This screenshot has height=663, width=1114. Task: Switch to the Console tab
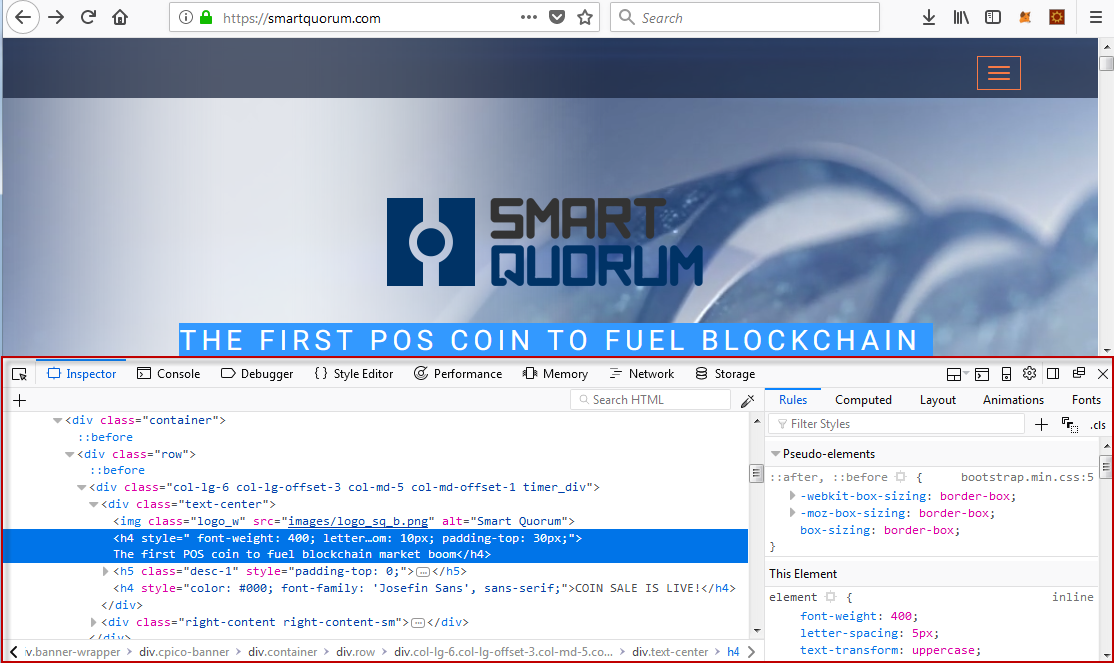pos(168,374)
